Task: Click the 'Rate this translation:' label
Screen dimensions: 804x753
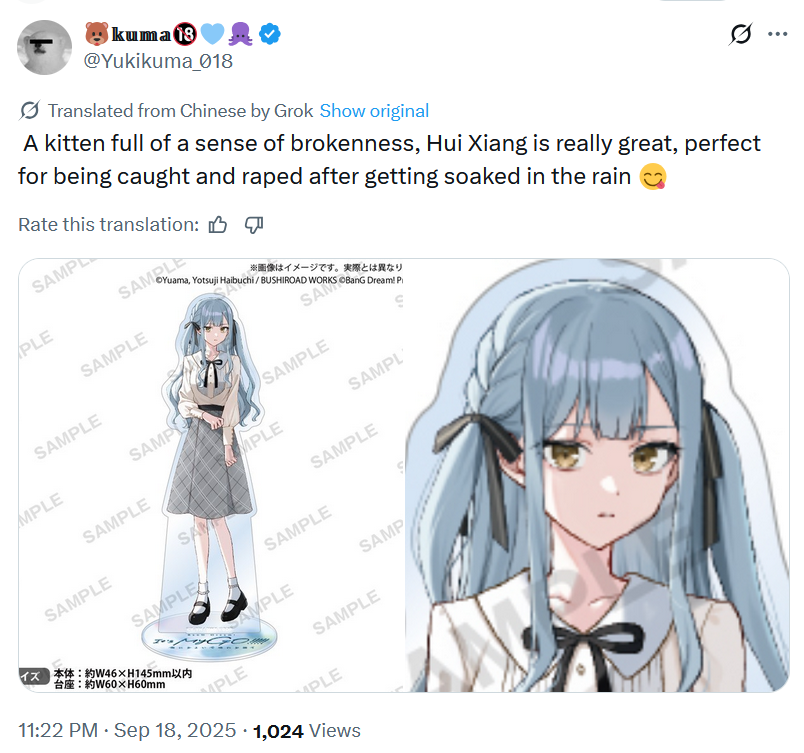Action: click(108, 225)
